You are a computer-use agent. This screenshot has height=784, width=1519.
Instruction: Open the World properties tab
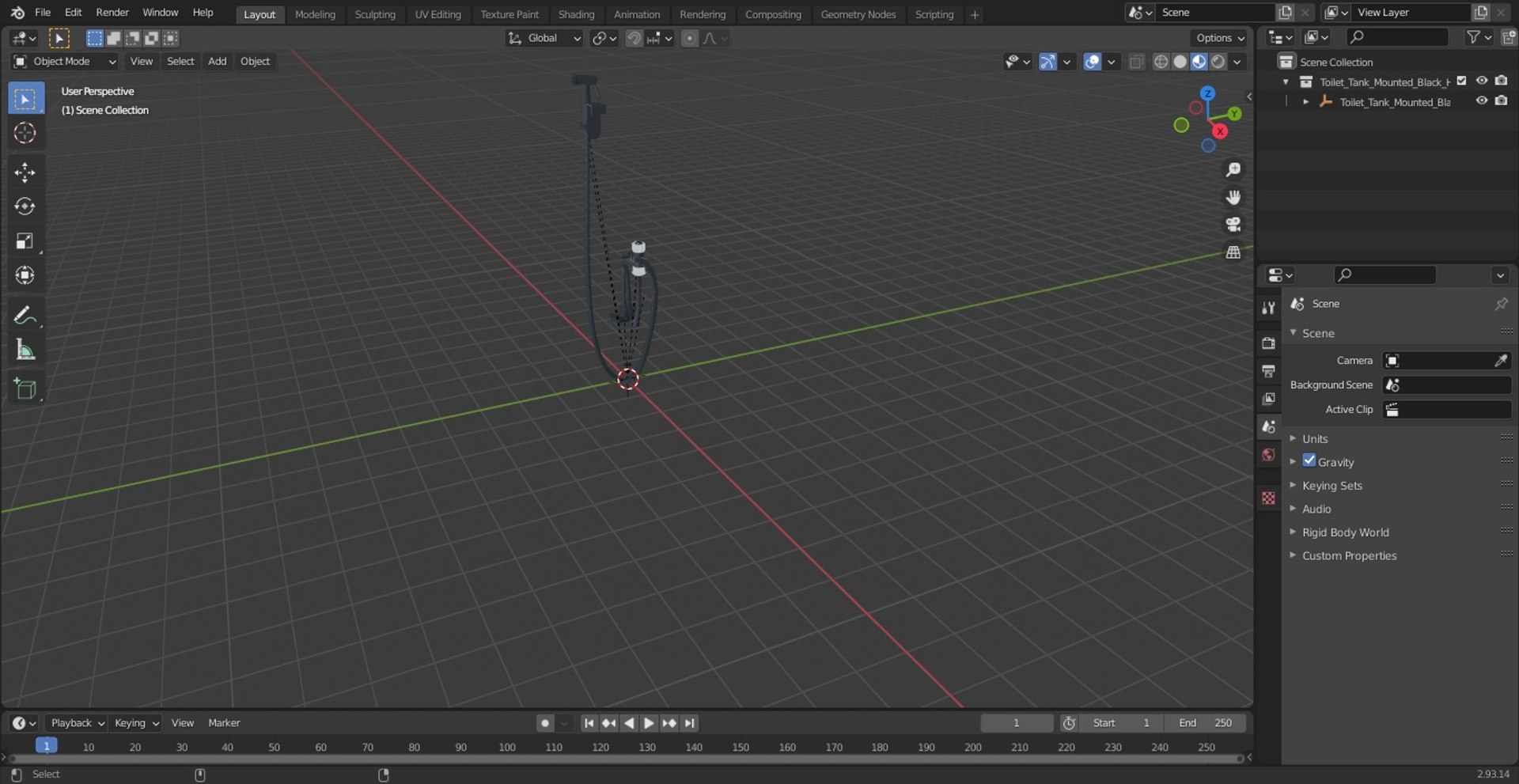pos(1269,455)
